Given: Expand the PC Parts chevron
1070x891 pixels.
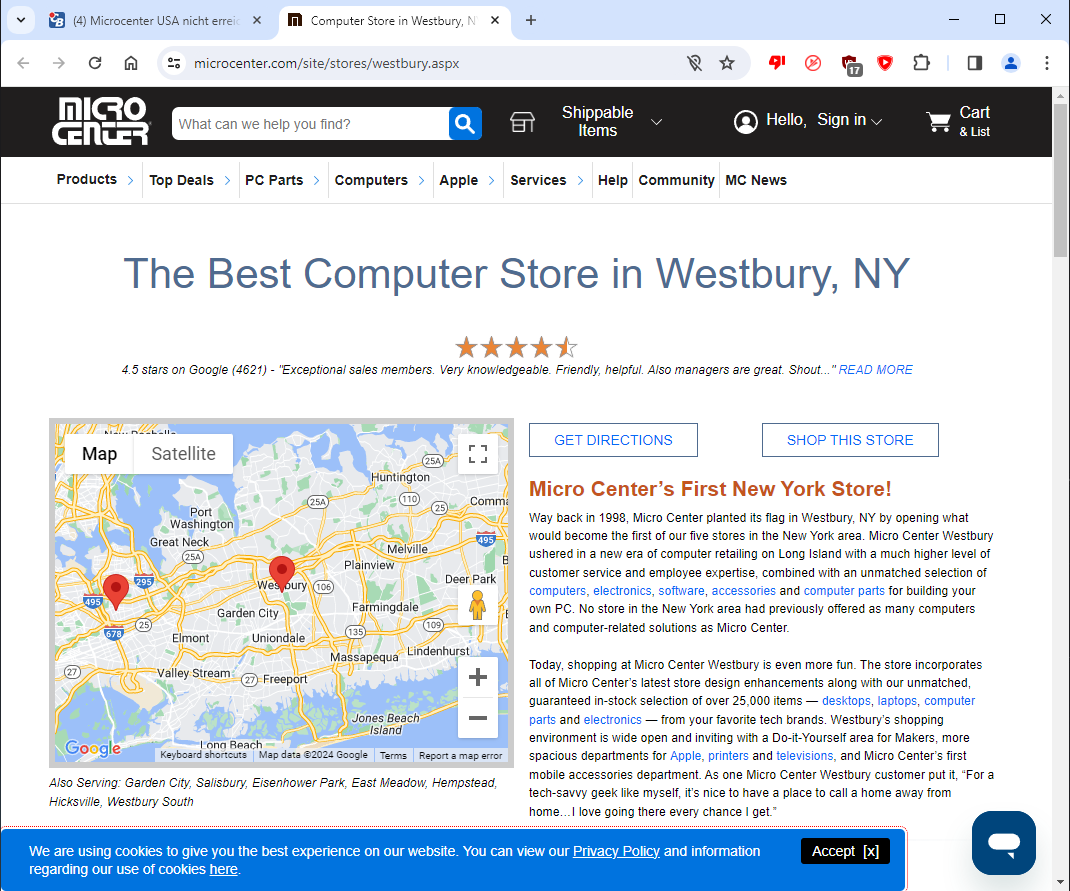Looking at the screenshot, I should click(317, 181).
